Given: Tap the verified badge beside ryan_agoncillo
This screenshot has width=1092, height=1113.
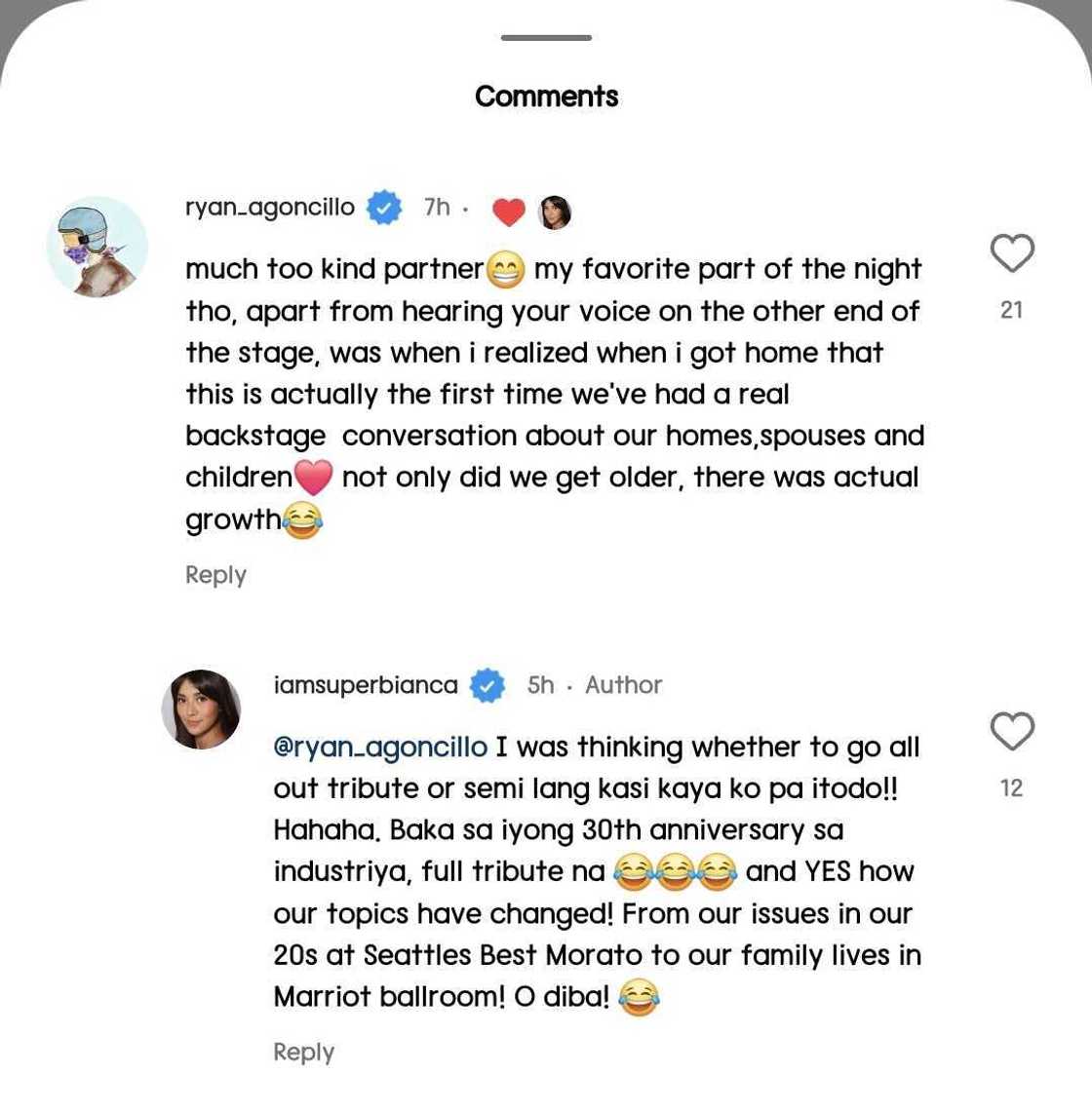Looking at the screenshot, I should pos(384,208).
